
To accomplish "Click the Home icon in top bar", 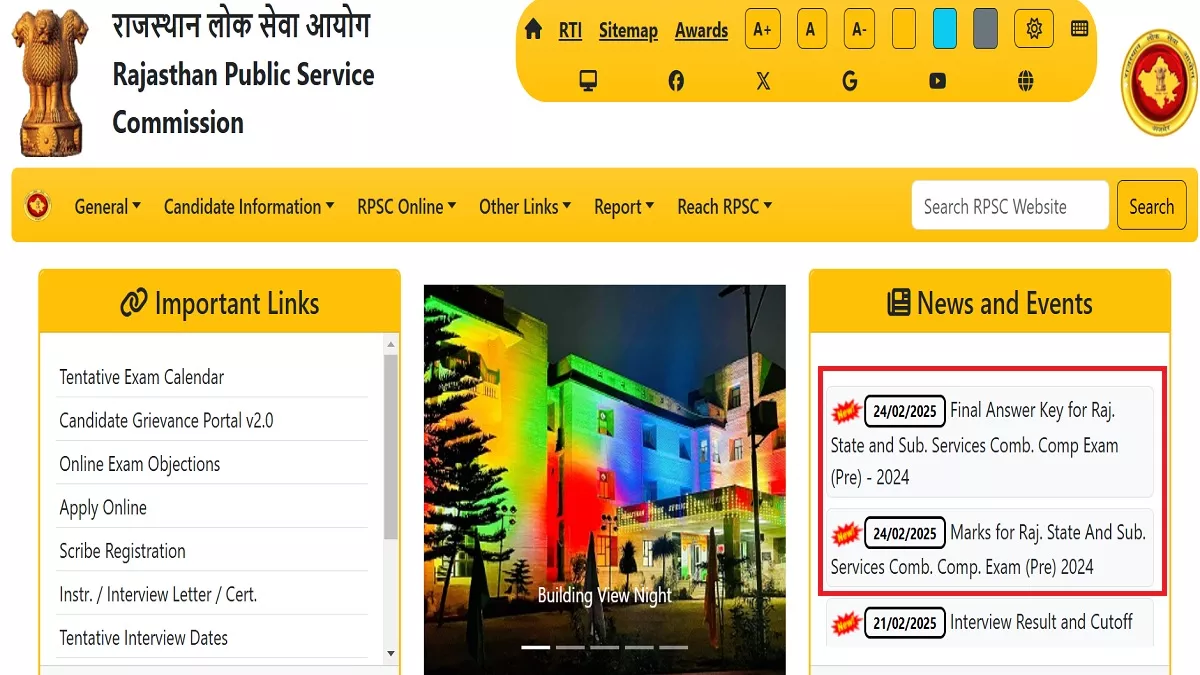I will point(533,30).
